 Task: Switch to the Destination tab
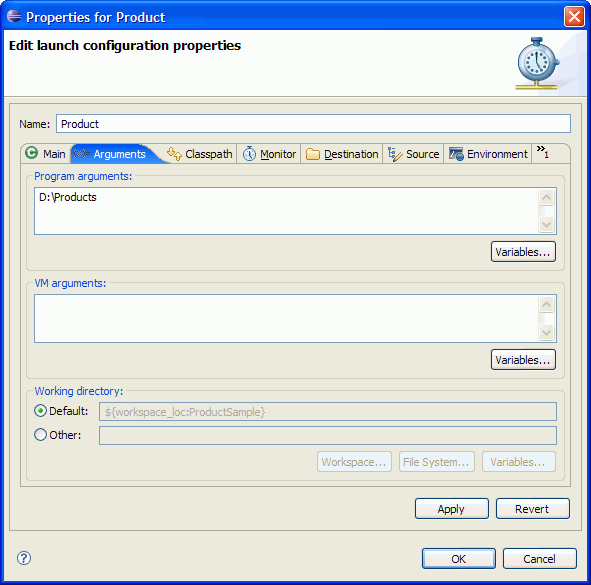[342, 154]
